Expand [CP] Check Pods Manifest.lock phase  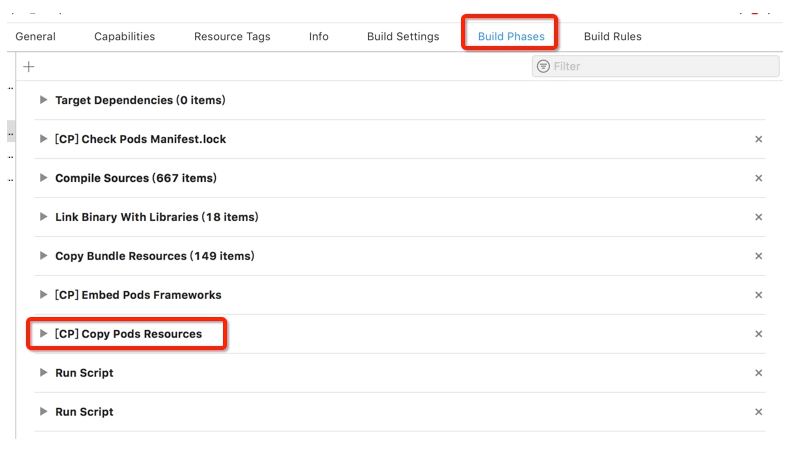click(x=43, y=139)
